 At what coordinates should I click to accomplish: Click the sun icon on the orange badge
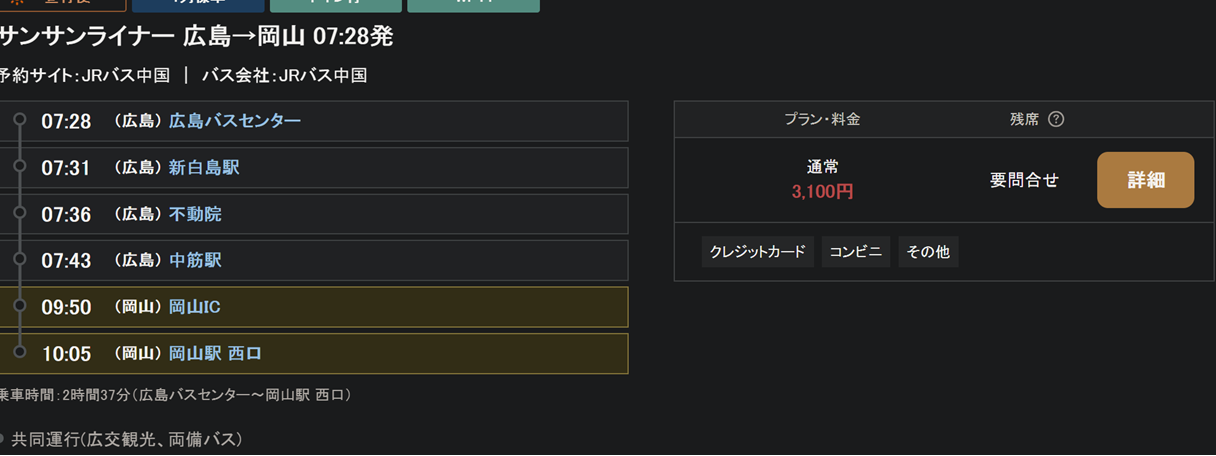[17, 3]
